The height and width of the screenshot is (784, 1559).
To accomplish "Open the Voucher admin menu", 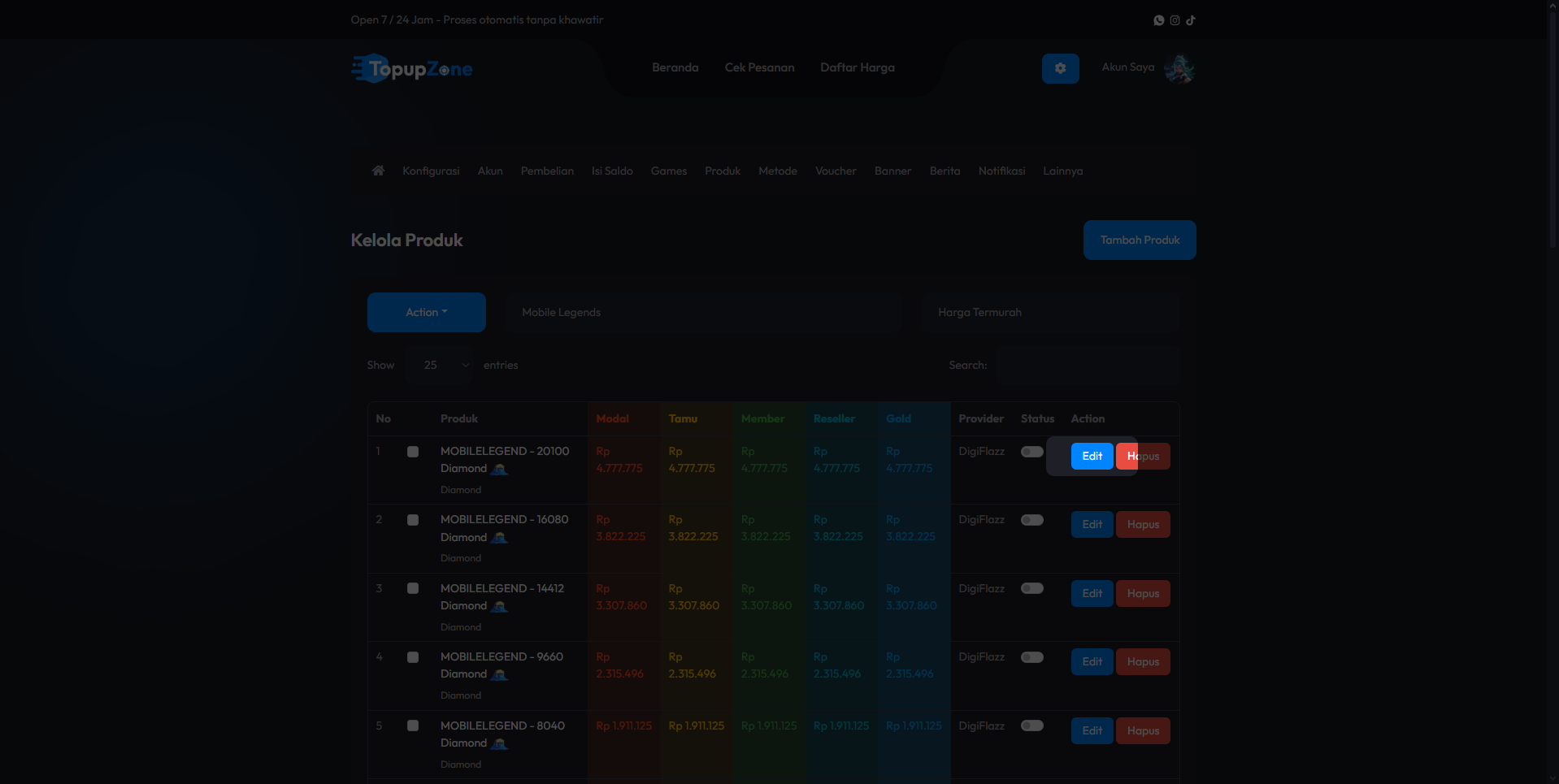I will (836, 171).
